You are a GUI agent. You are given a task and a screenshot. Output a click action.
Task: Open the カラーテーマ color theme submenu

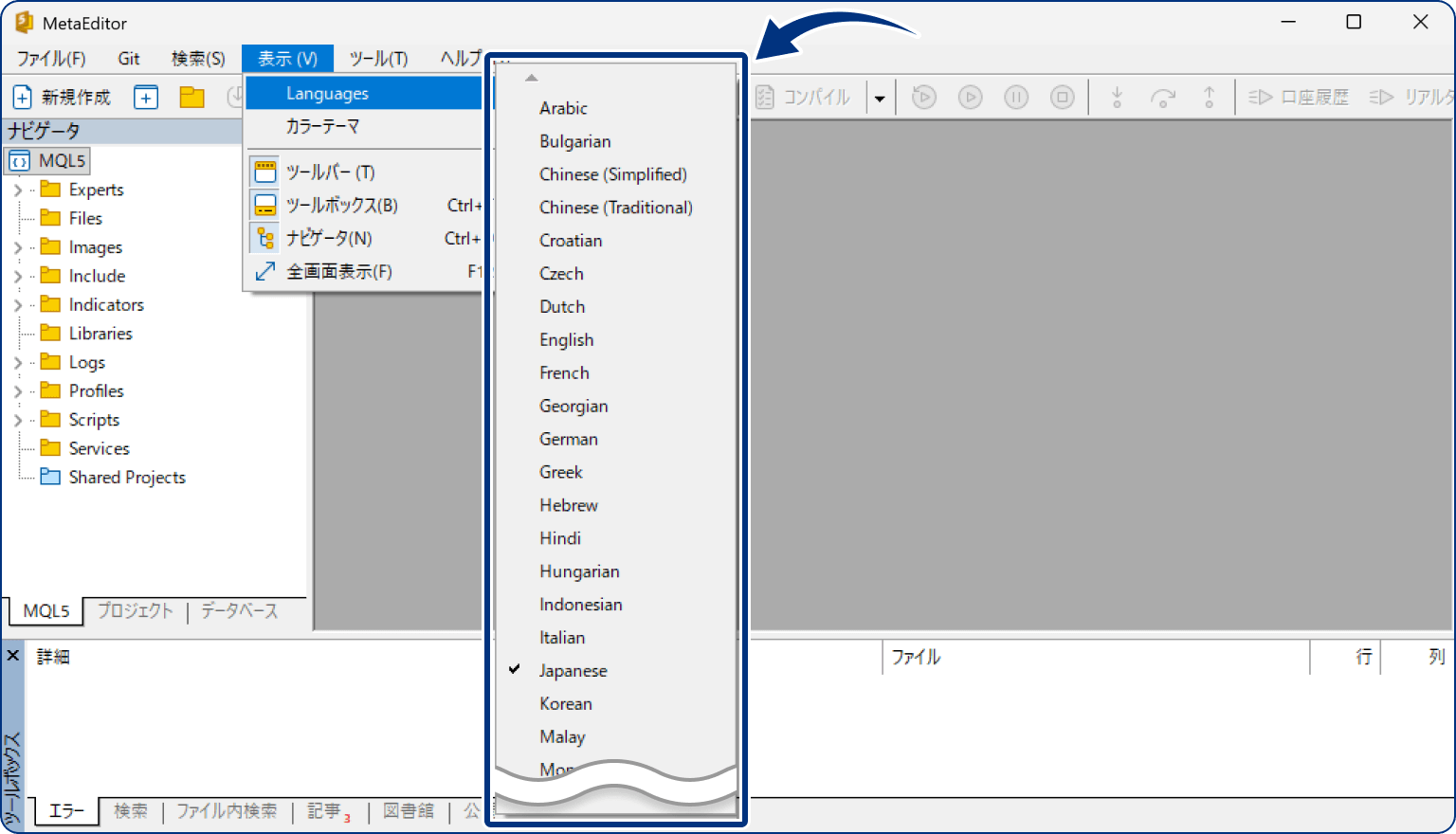coord(322,126)
